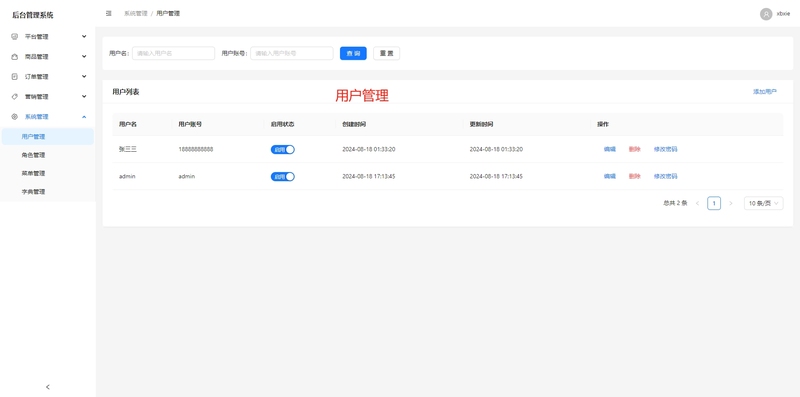
Task: Click created time 2024-08-18 17:13:45
Action: coord(369,177)
